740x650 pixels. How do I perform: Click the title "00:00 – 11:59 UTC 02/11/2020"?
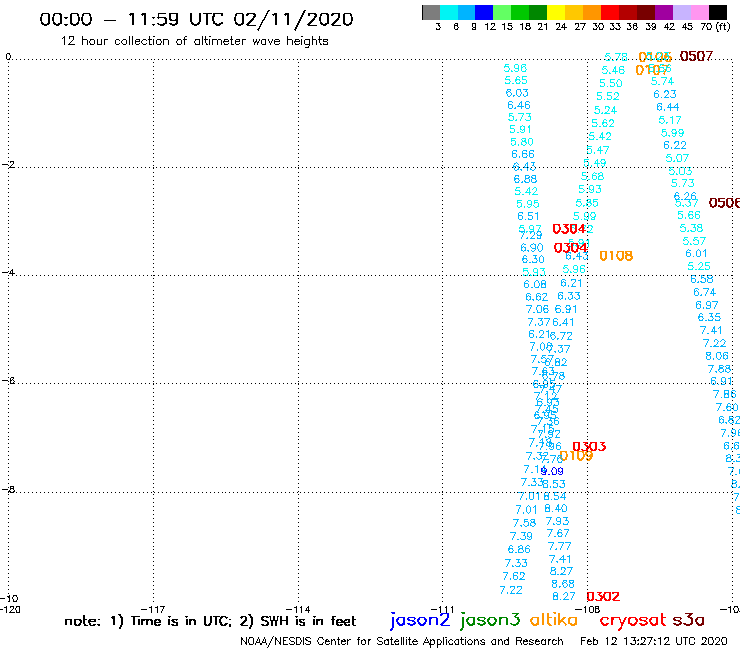[x=196, y=19]
